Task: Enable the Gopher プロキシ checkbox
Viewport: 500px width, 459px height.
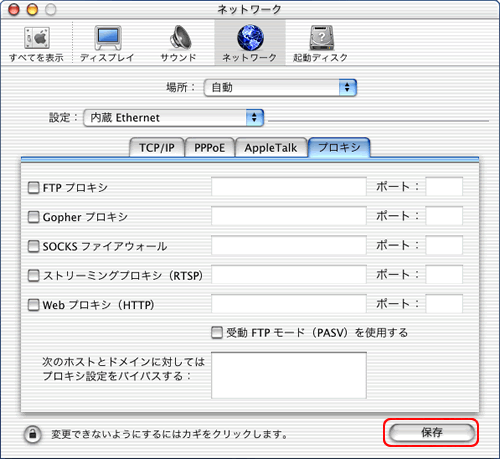Action: [33, 217]
